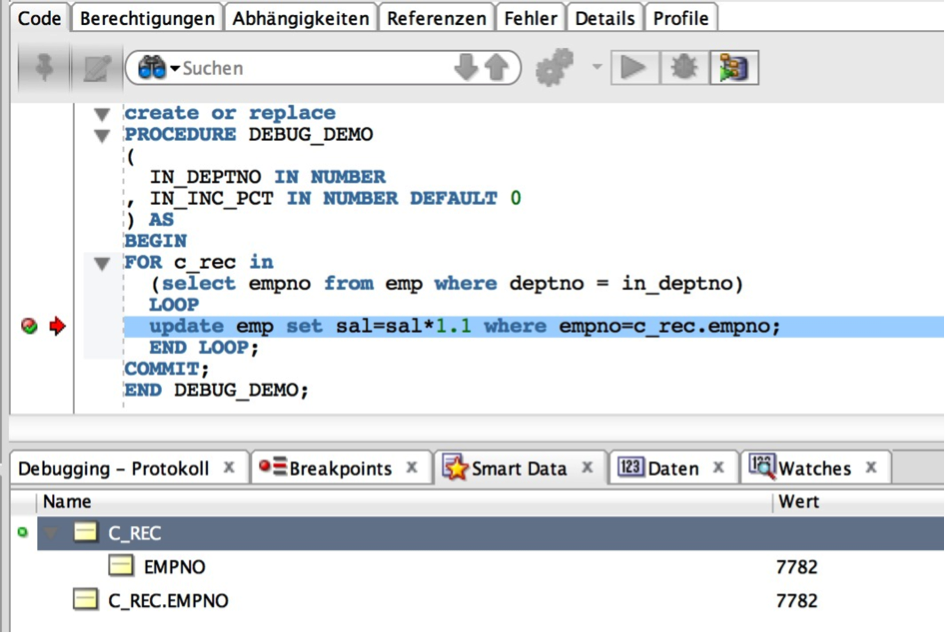Click the highlighted 'update emp set' code line
This screenshot has width=945, height=633.
(x=534, y=326)
